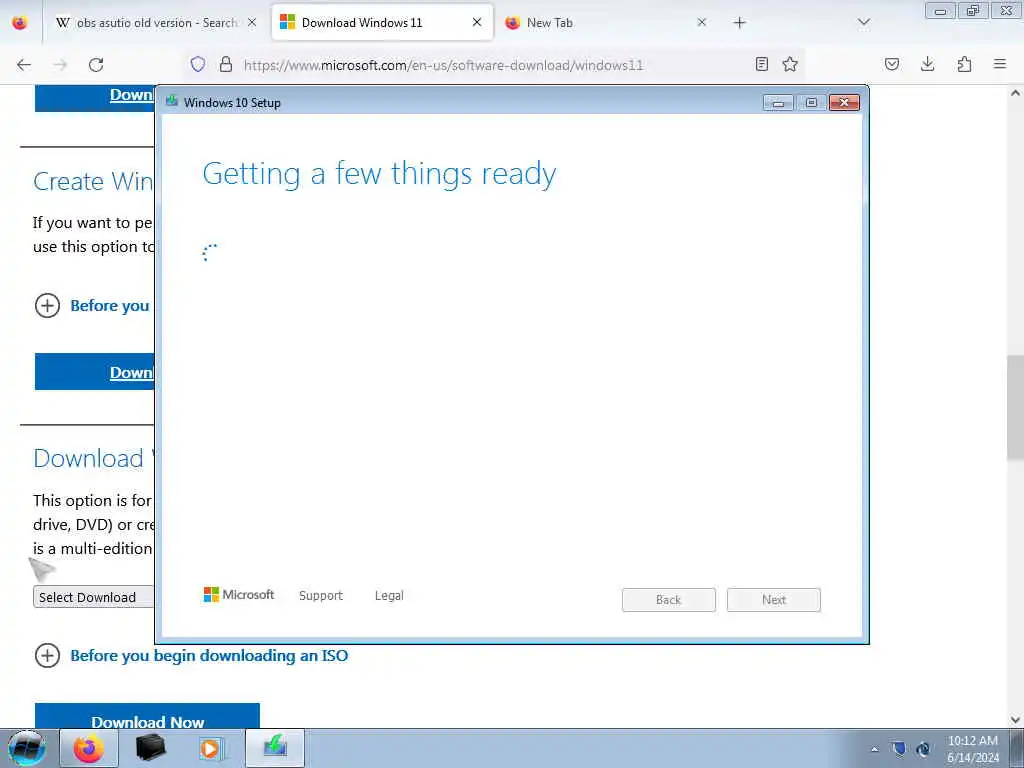The image size is (1024, 768).
Task: Close the obs asutio old version tab
Action: pyautogui.click(x=252, y=23)
